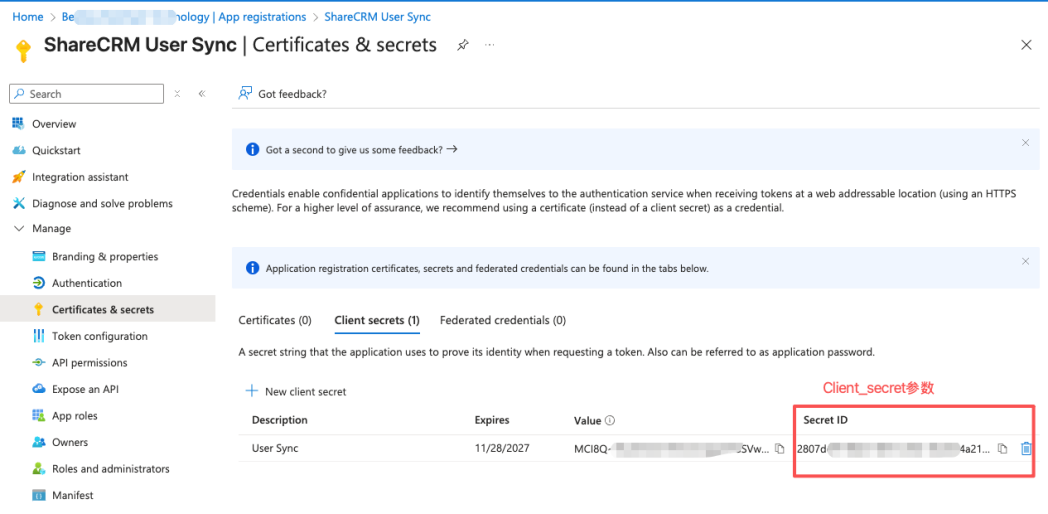Clear the sidebar search box

pyautogui.click(x=177, y=94)
